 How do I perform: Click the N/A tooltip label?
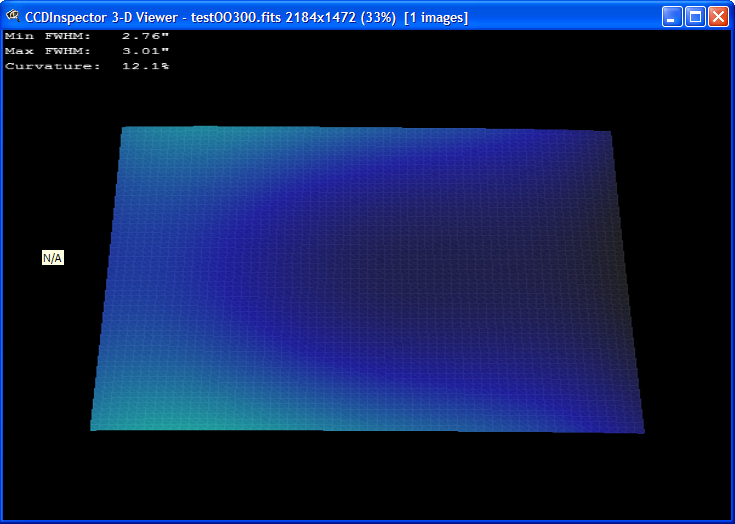point(52,258)
